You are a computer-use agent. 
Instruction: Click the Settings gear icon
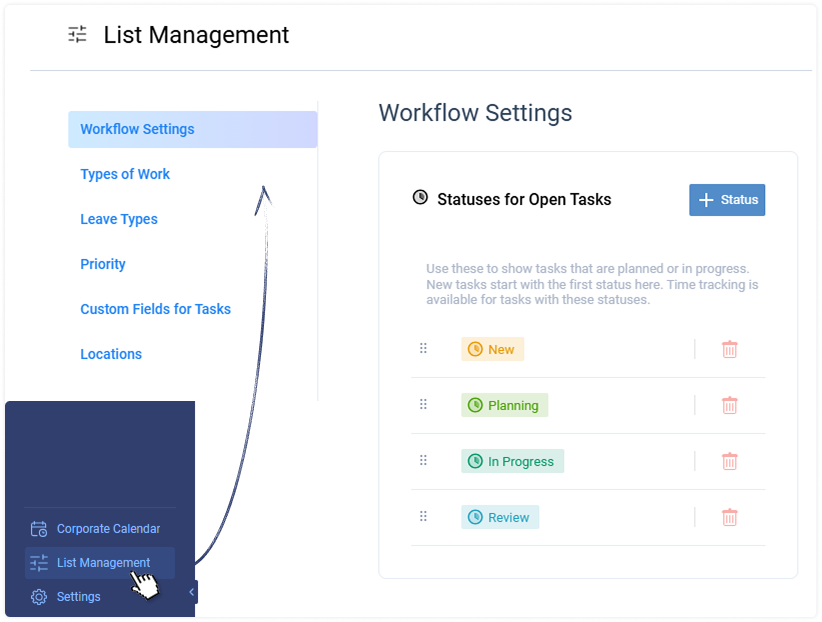pos(39,596)
